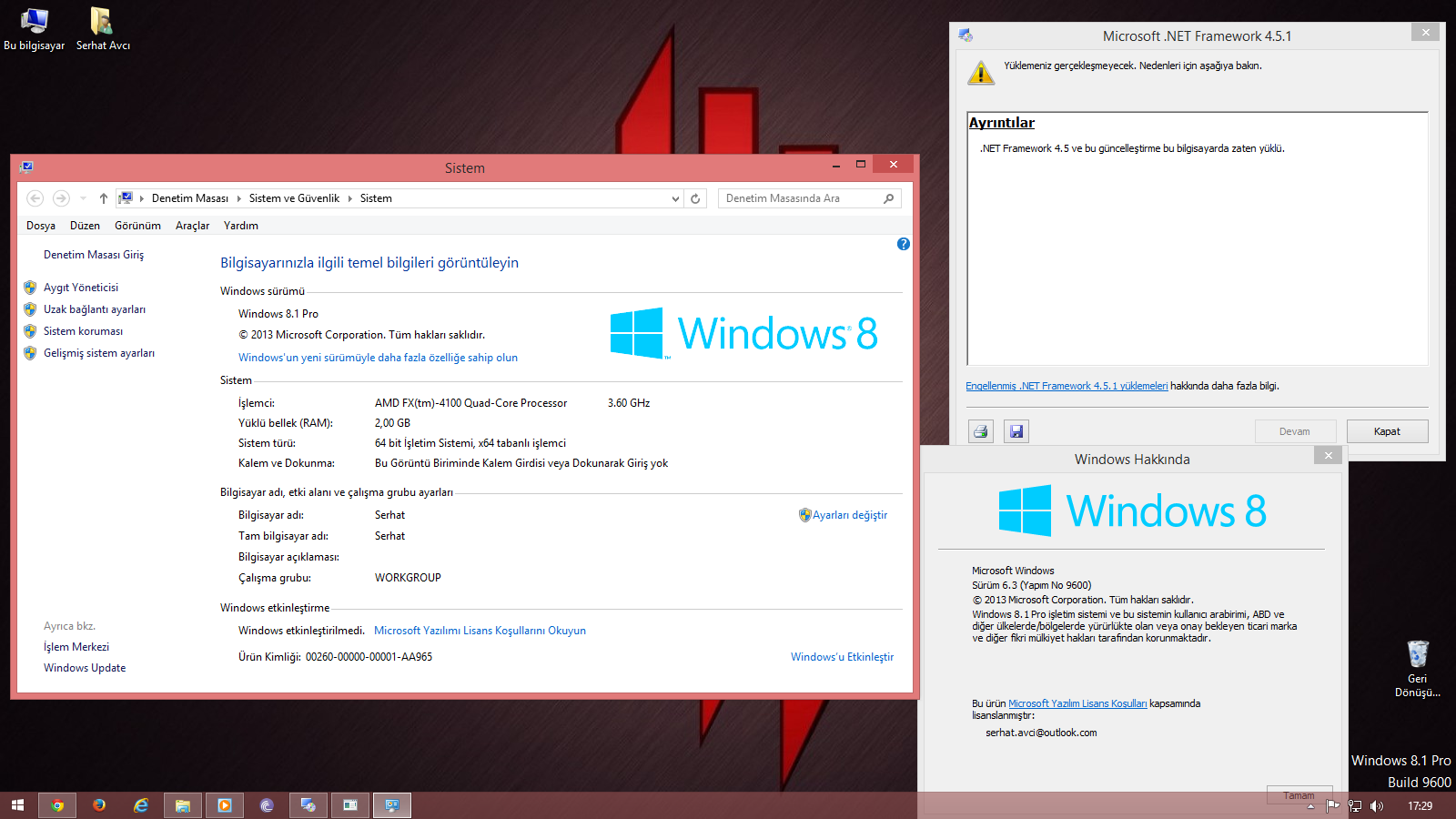Screen dimensions: 1456x819
Task: Launch Firefox from the taskbar
Action: (x=99, y=805)
